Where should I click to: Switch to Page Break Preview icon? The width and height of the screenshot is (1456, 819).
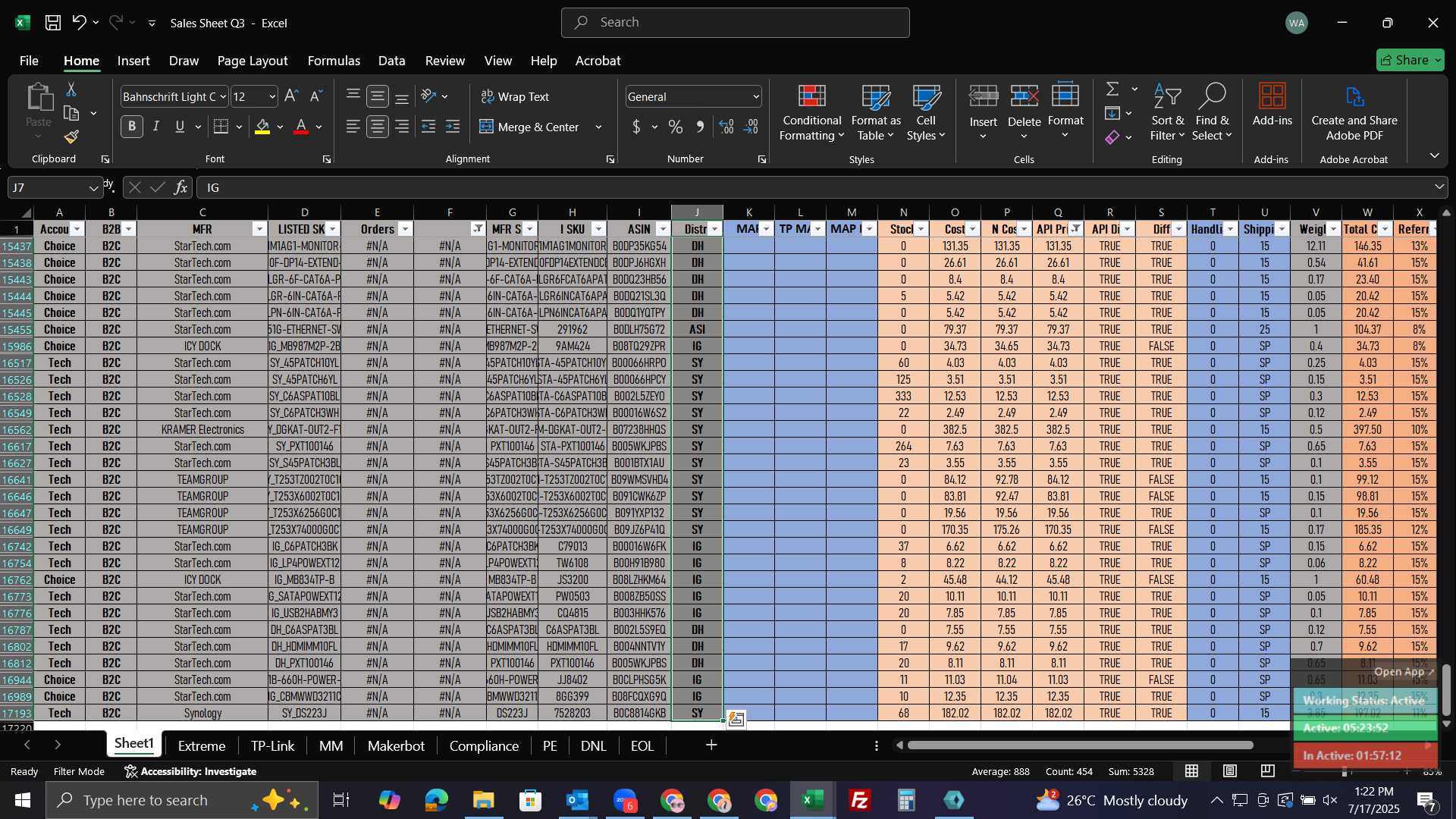(1268, 771)
